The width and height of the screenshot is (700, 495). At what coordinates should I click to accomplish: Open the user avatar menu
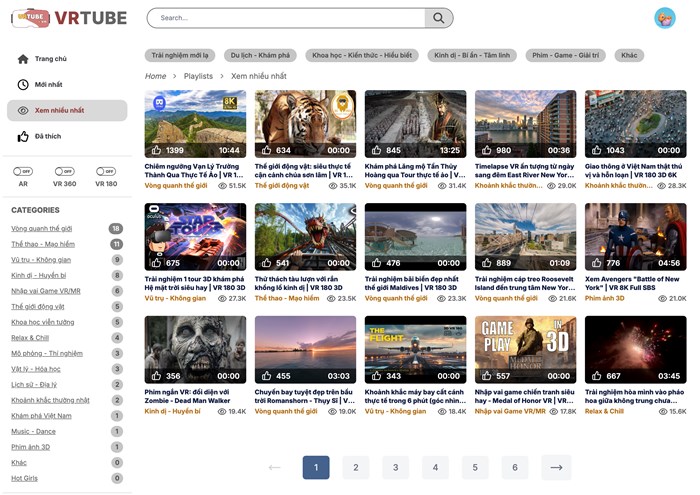coord(665,18)
